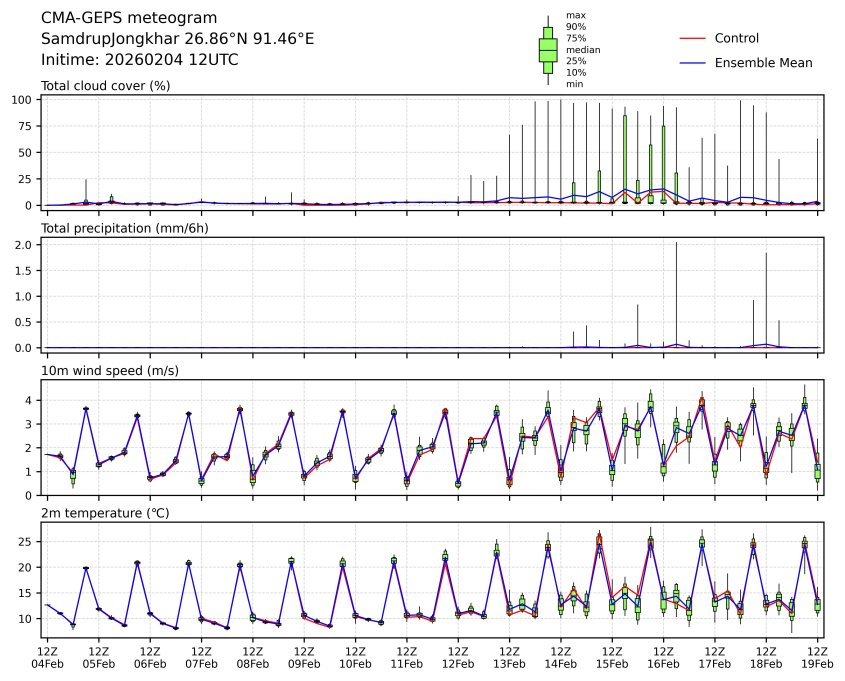Select the "Total cloud cover (%)" panel title
The height and width of the screenshot is (681, 845).
coord(105,86)
